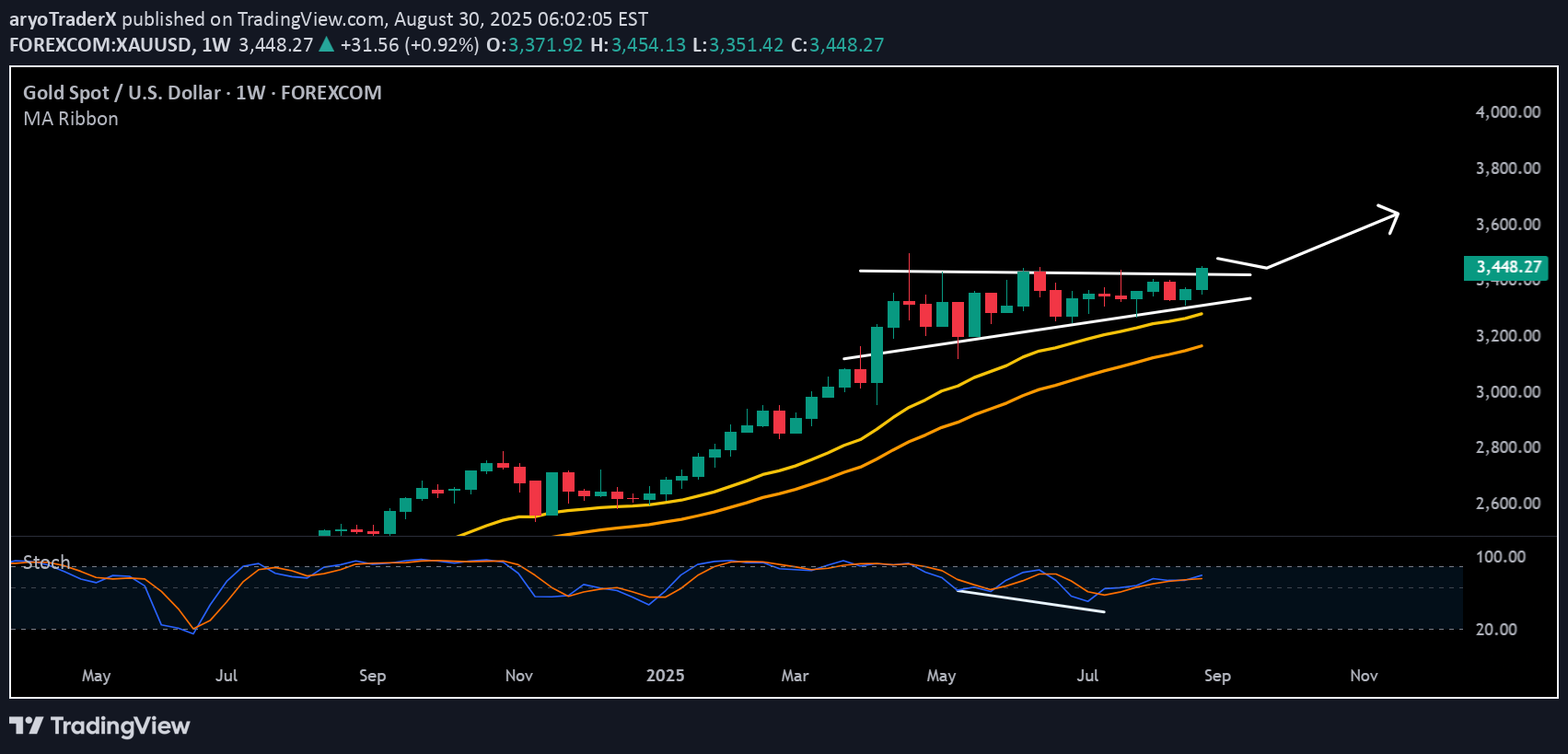1568x754 pixels.
Task: Click the aryoTraderX author name
Action: pos(63,18)
